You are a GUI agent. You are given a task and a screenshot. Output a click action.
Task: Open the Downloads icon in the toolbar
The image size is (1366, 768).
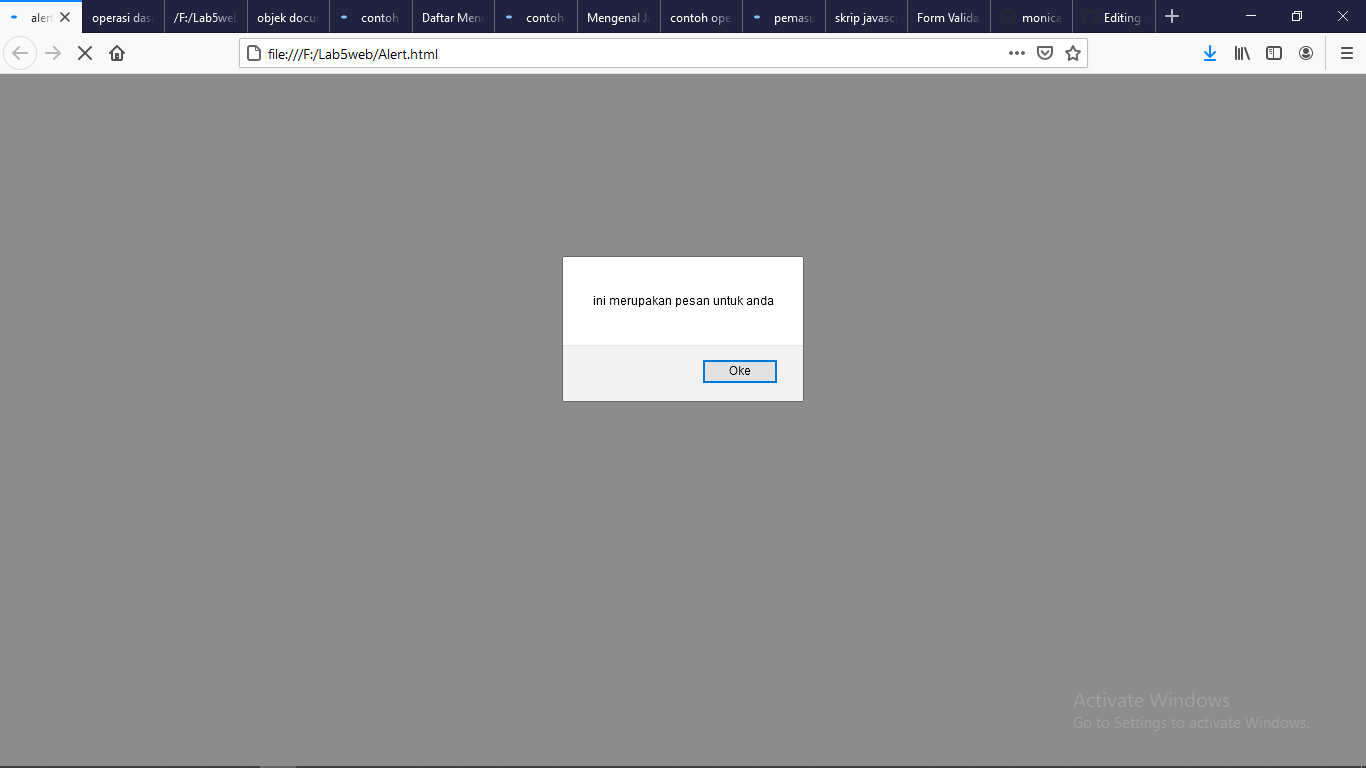click(1210, 53)
